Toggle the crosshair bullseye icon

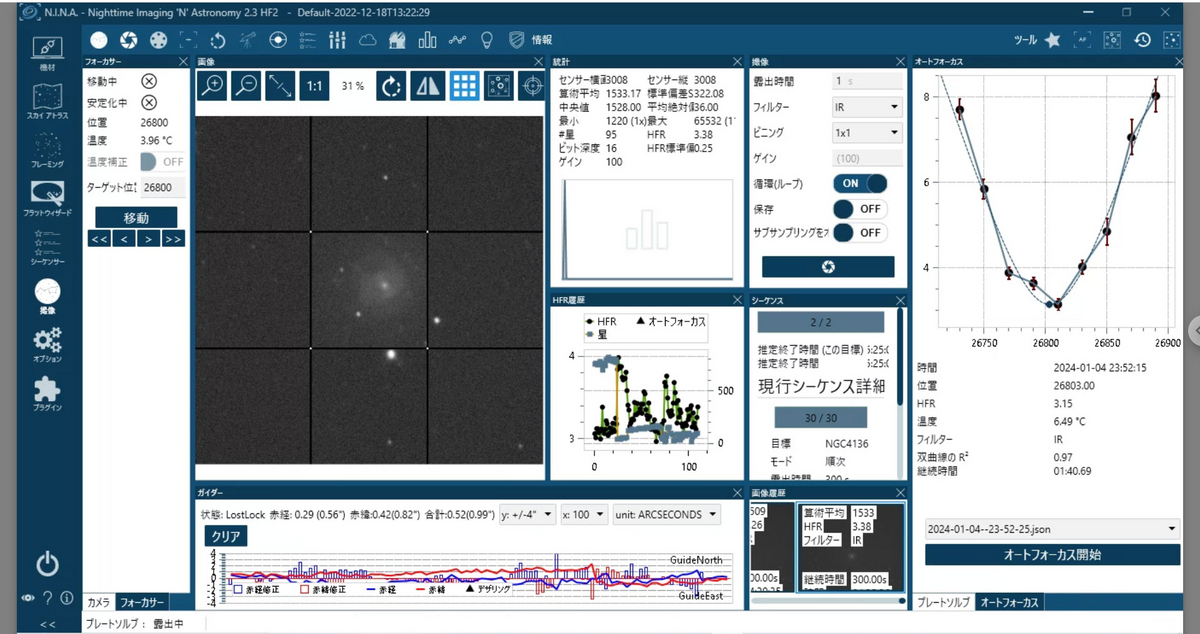tap(534, 86)
